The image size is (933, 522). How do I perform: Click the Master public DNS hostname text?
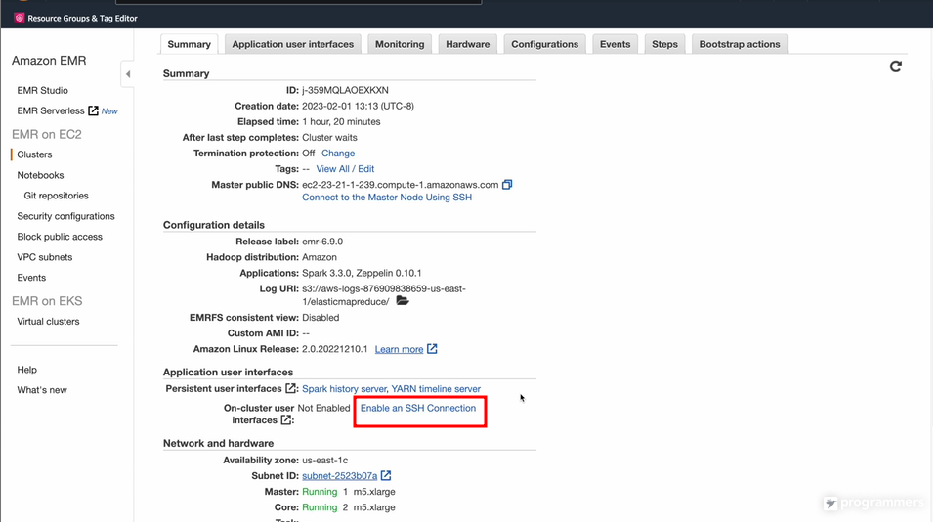(400, 185)
